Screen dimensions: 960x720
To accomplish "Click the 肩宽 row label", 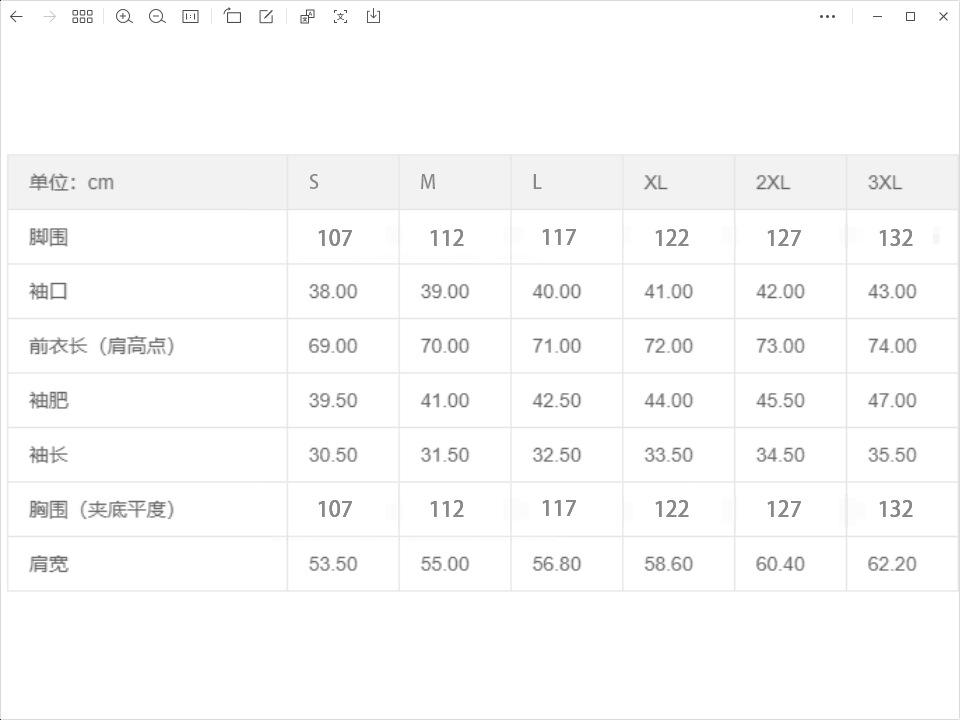I will [x=49, y=564].
